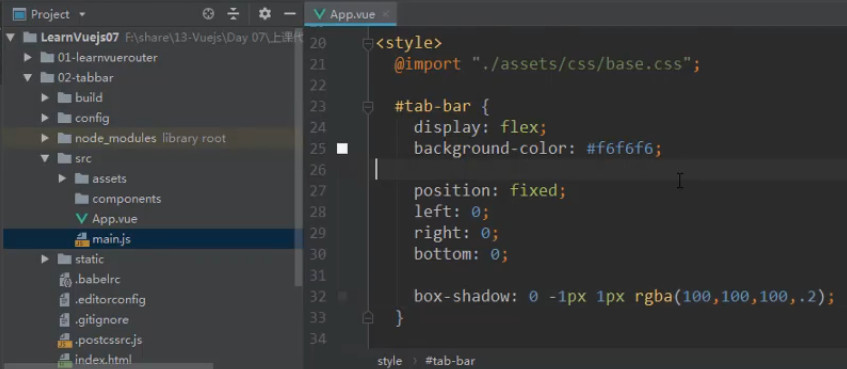Image resolution: width=847 pixels, height=369 pixels.
Task: Select the .gitignore file
Action: click(102, 320)
